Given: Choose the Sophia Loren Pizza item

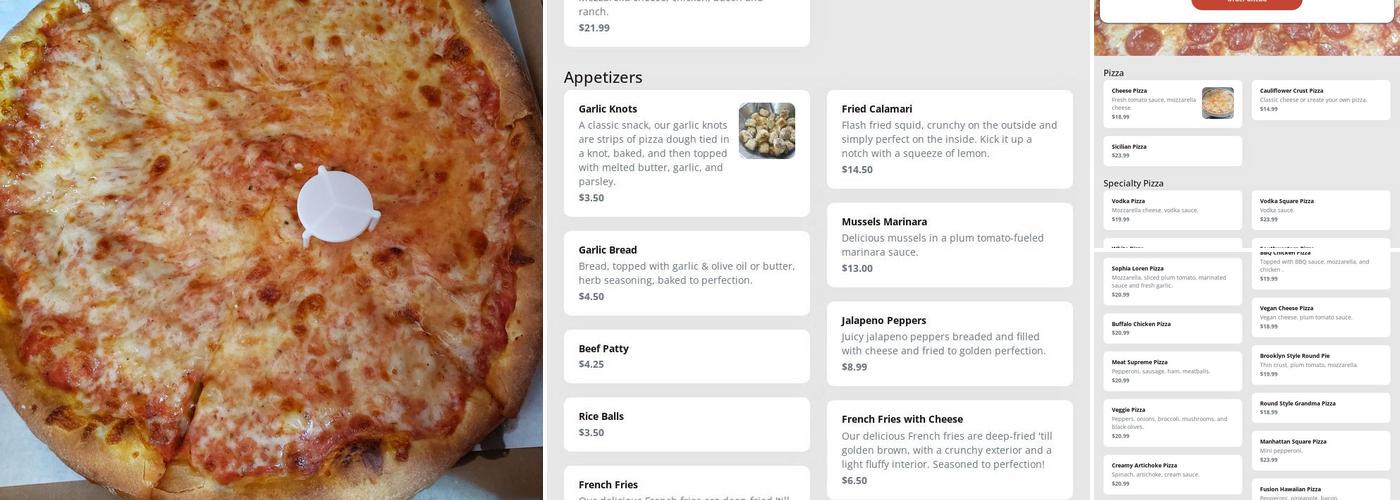Looking at the screenshot, I should point(1173,281).
